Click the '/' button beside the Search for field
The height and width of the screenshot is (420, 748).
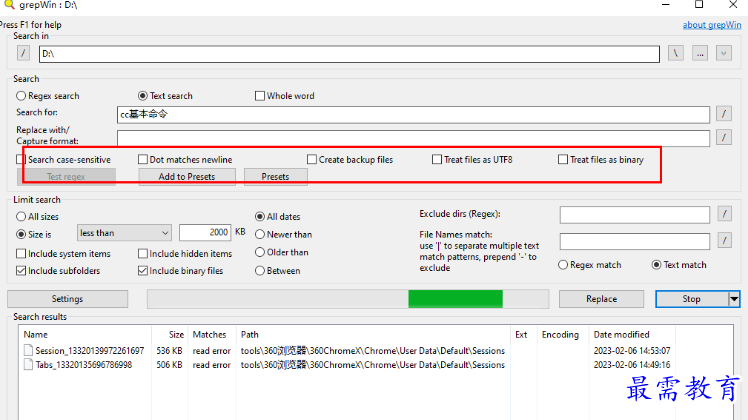click(725, 114)
